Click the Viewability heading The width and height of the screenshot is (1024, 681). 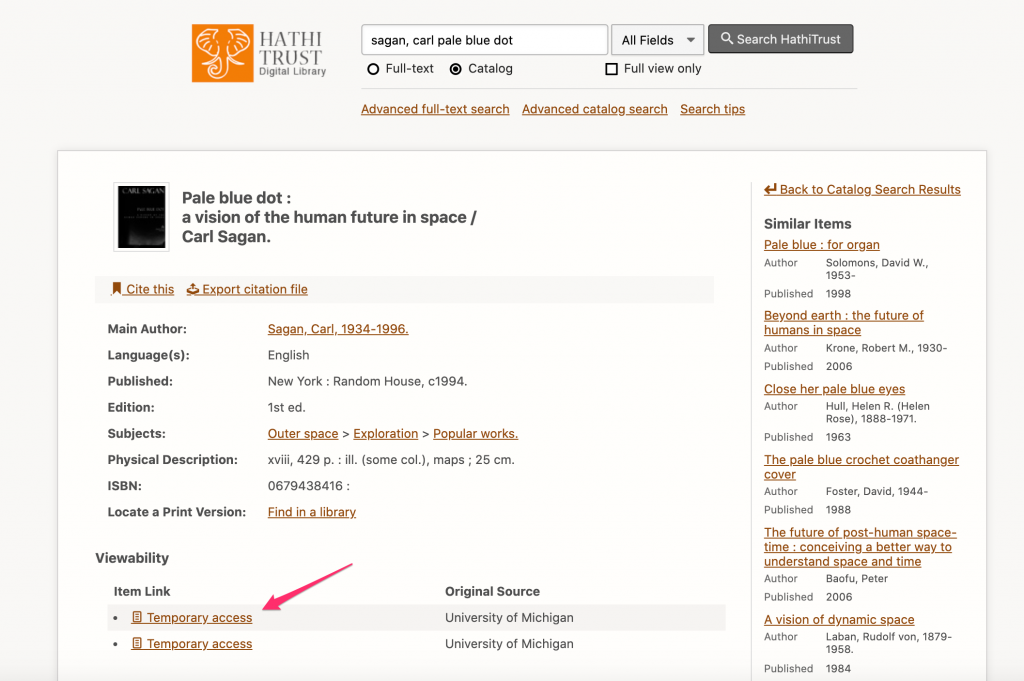click(132, 558)
